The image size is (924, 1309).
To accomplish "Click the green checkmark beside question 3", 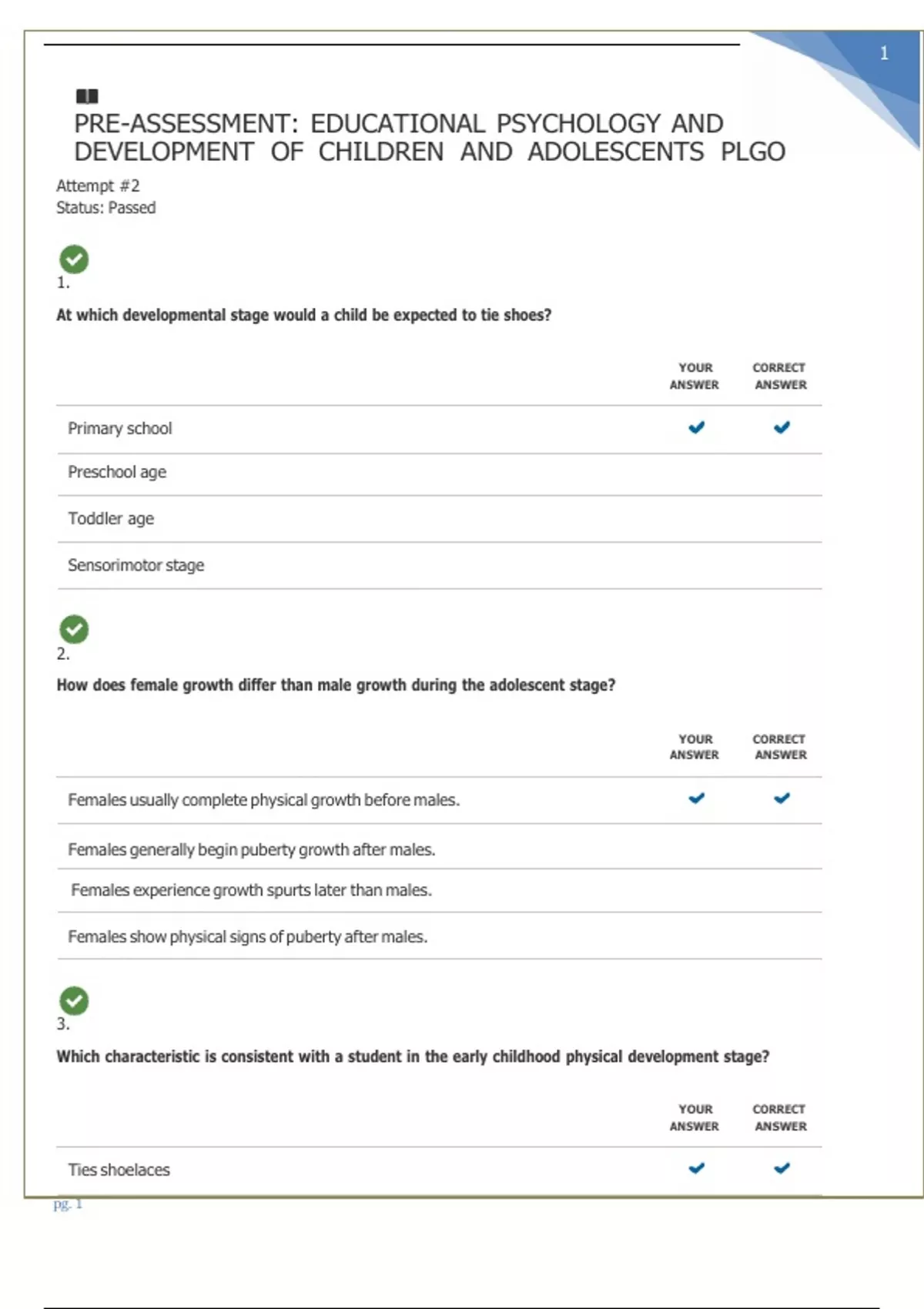I will coord(74,1001).
